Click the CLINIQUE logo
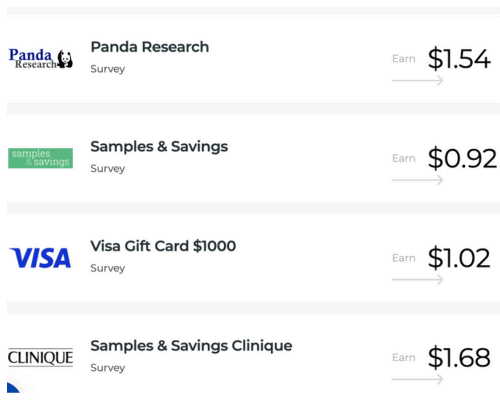The height and width of the screenshot is (400, 500). pyautogui.click(x=40, y=357)
